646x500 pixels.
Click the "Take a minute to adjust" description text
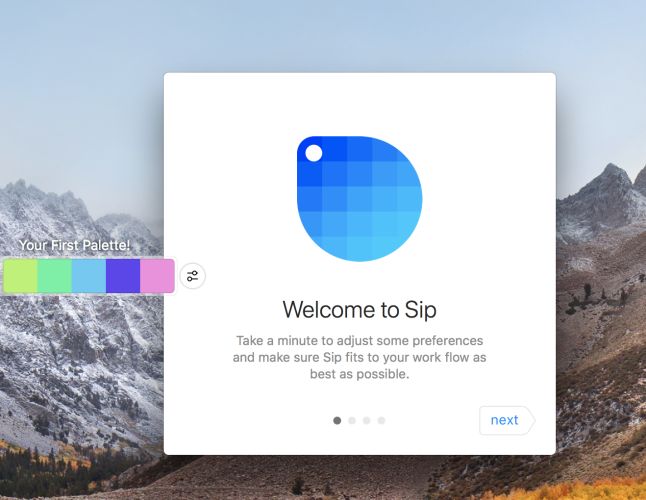[360, 357]
